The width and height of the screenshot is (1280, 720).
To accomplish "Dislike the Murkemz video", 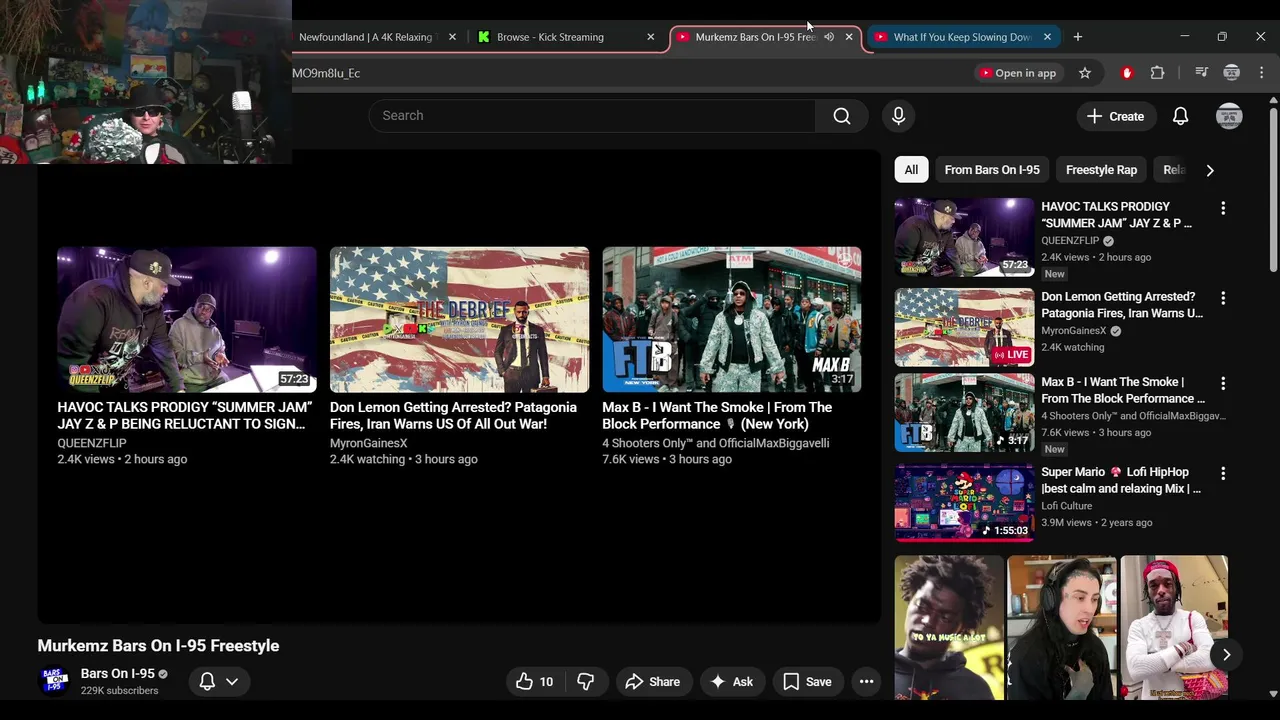I will click(x=586, y=682).
